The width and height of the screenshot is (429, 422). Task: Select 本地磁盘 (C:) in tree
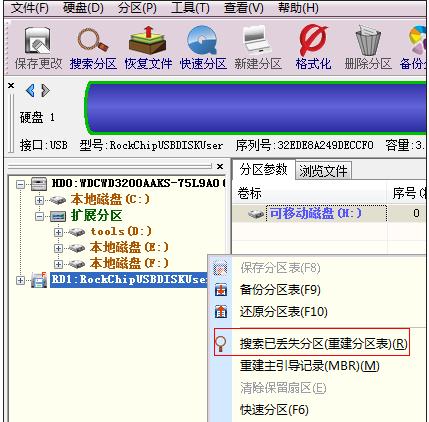click(110, 200)
